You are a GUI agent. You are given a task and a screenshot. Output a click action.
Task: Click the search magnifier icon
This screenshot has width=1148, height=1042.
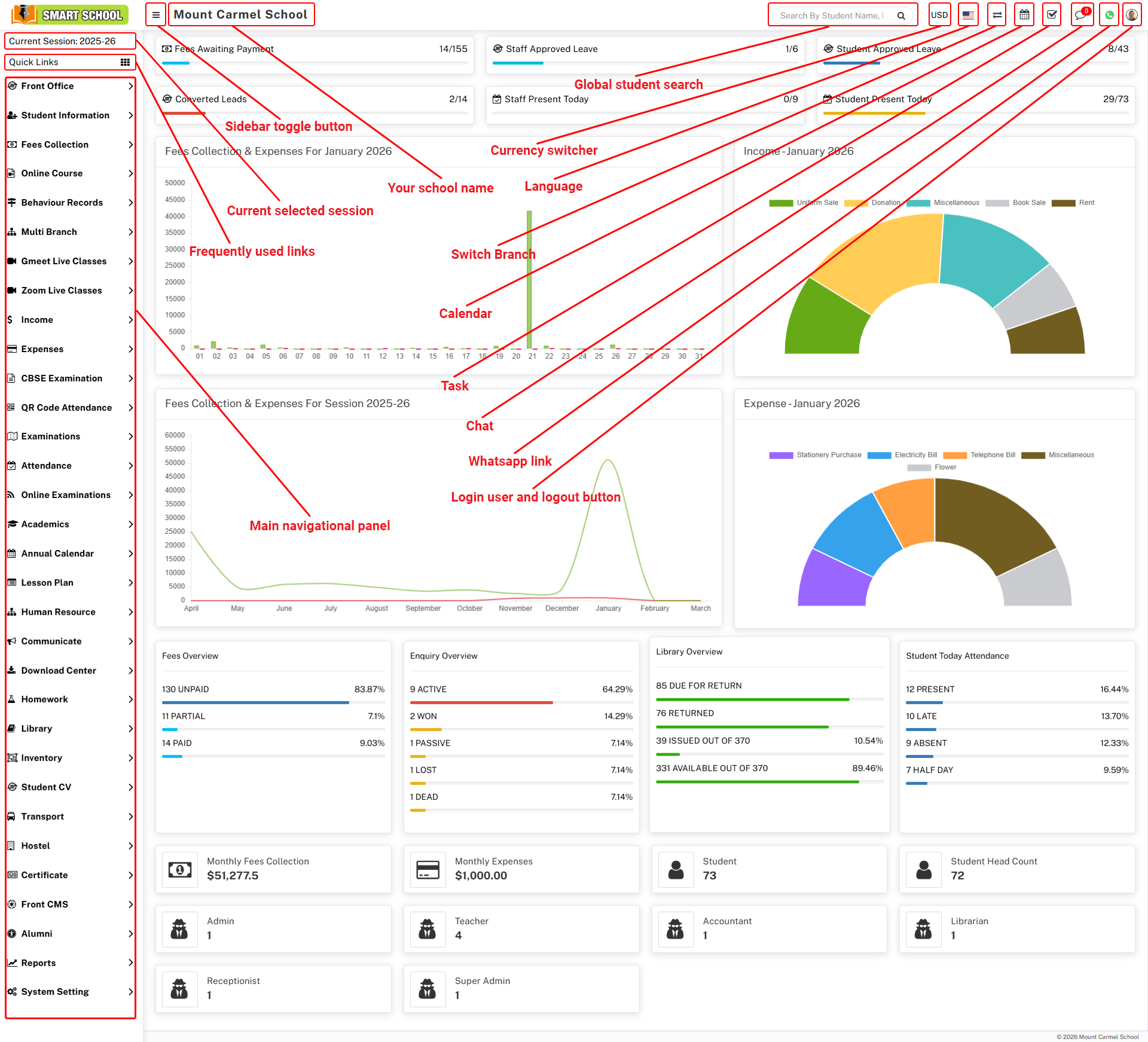coord(901,16)
